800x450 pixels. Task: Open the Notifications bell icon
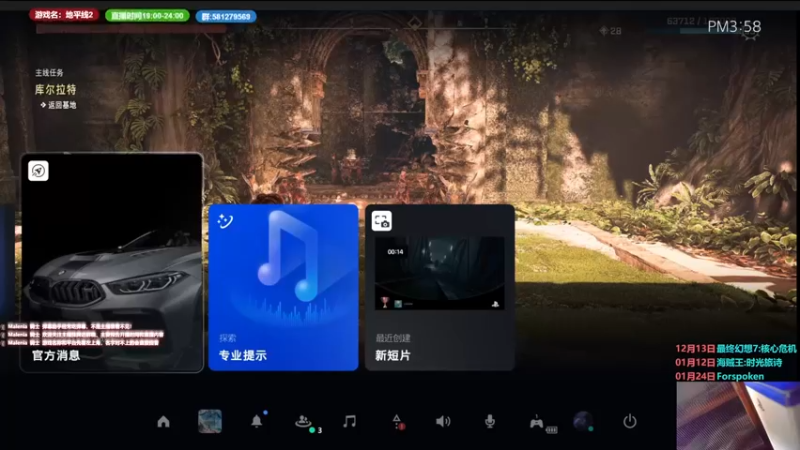[x=257, y=421]
